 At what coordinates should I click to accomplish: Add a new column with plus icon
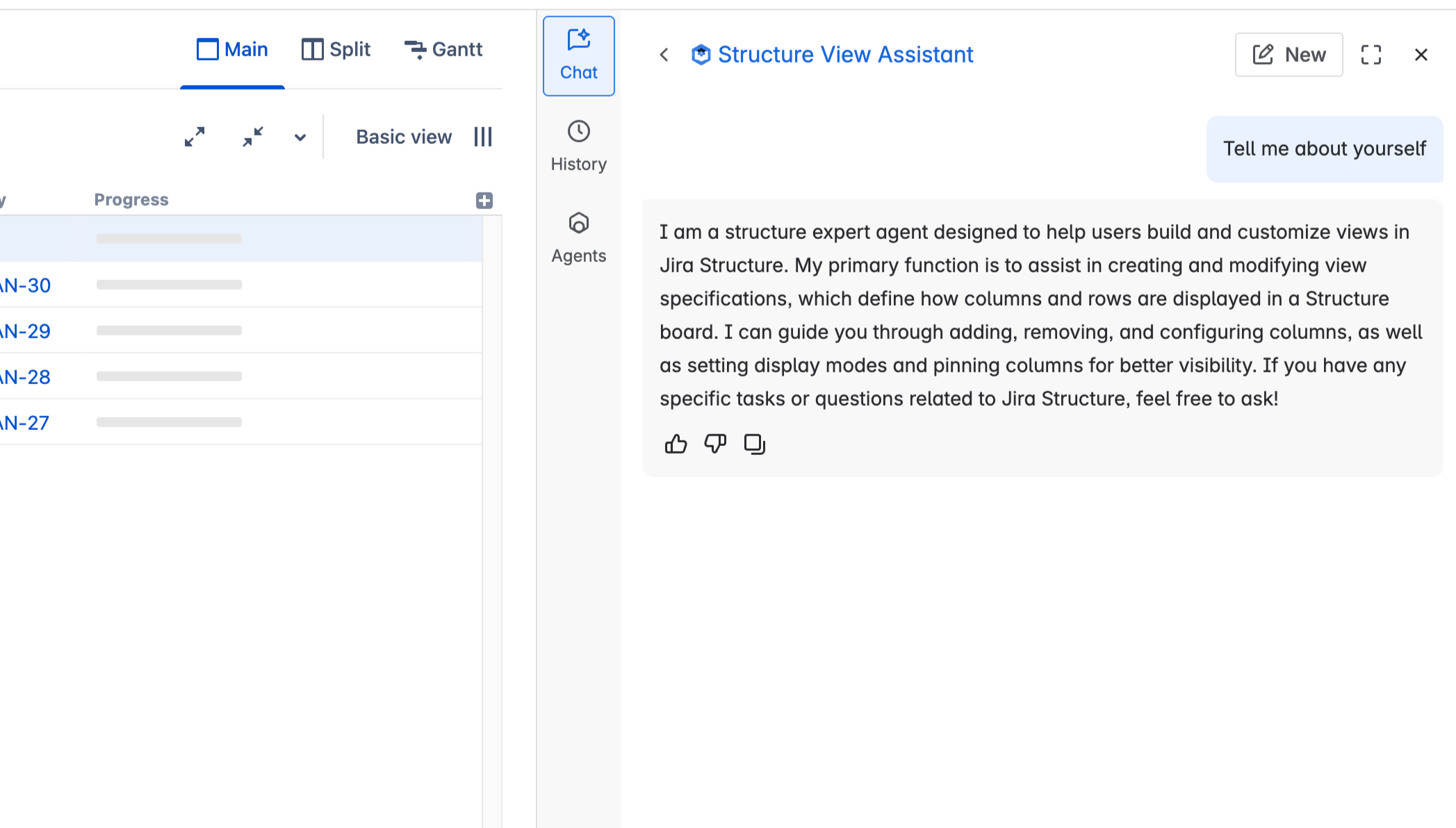click(484, 201)
